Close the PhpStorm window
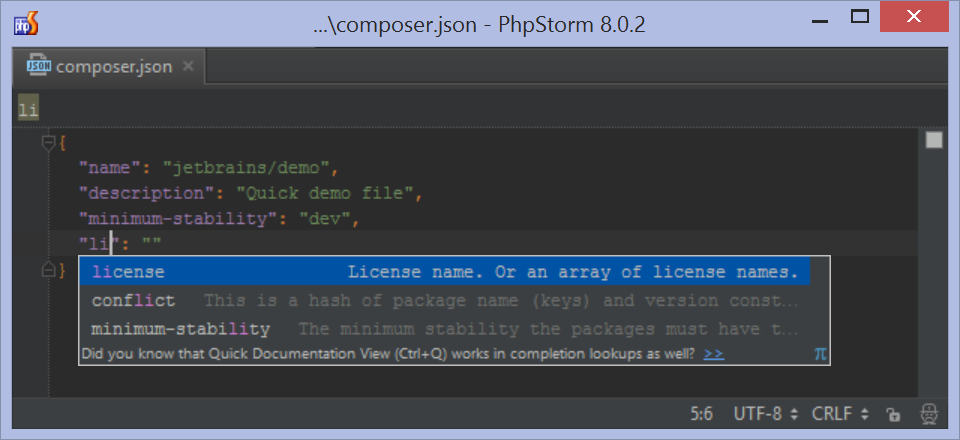The height and width of the screenshot is (440, 960). pos(913,17)
